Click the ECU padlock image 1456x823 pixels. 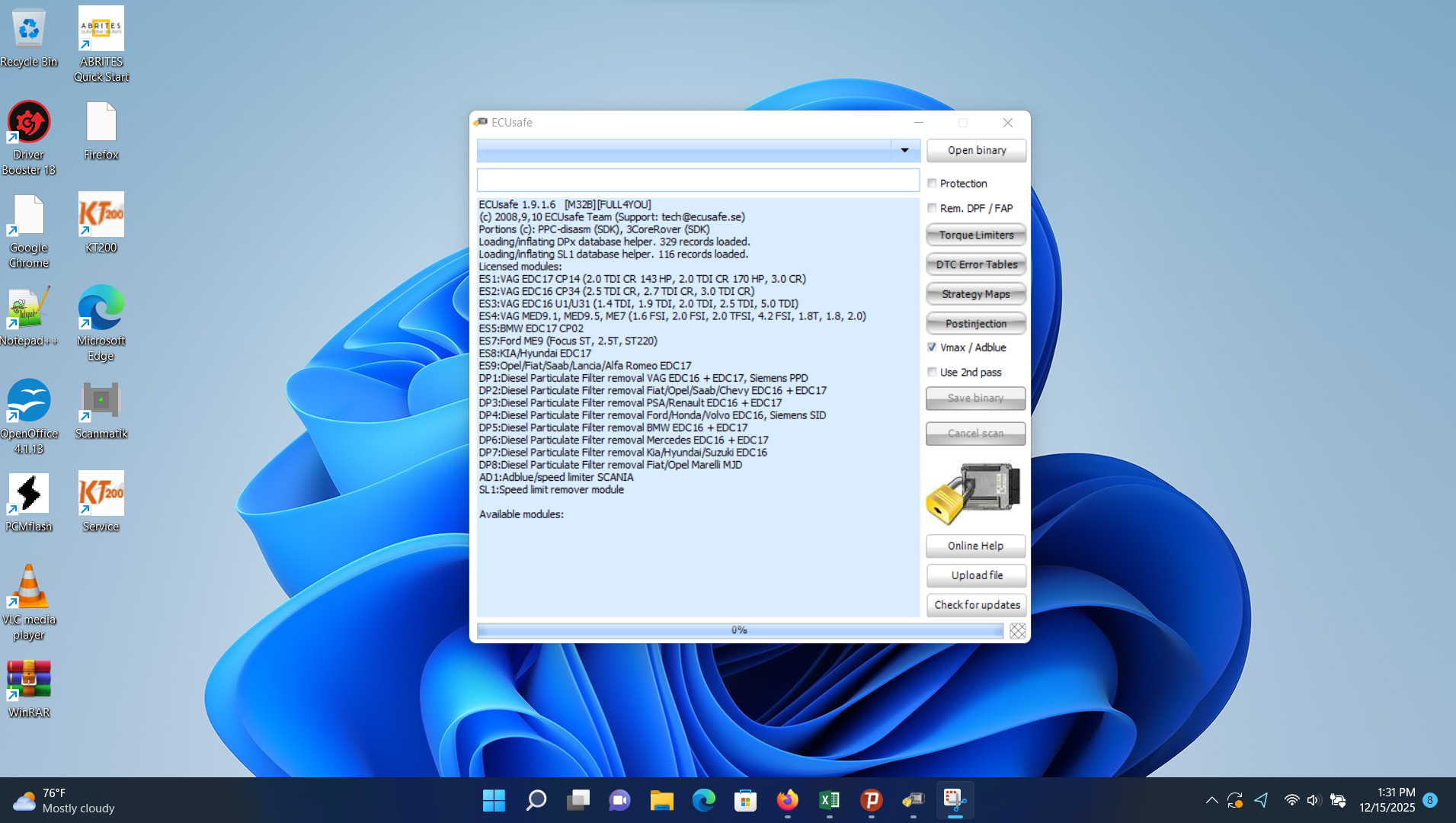(x=974, y=493)
